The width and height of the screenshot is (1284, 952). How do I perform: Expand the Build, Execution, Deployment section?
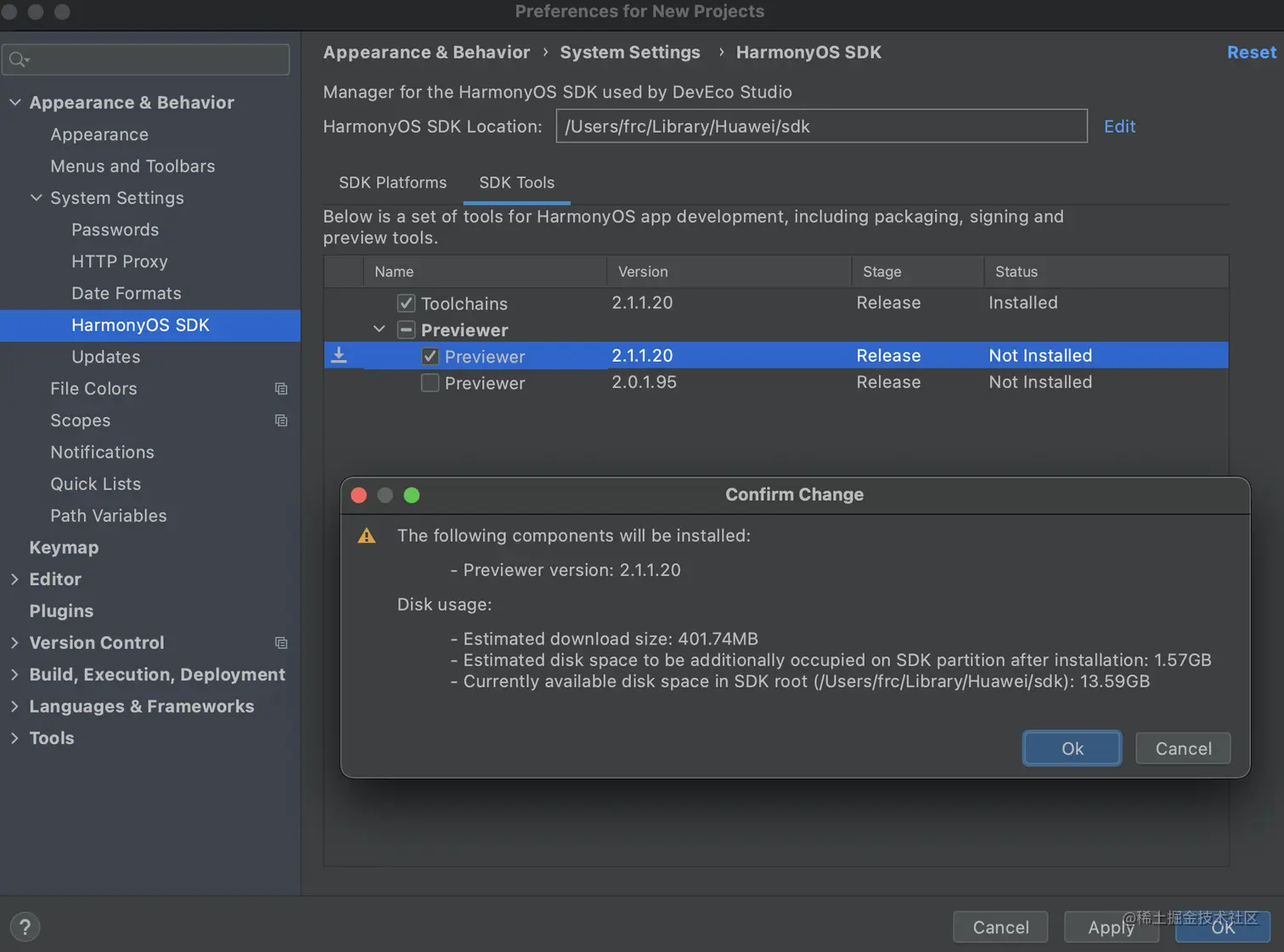tap(14, 674)
